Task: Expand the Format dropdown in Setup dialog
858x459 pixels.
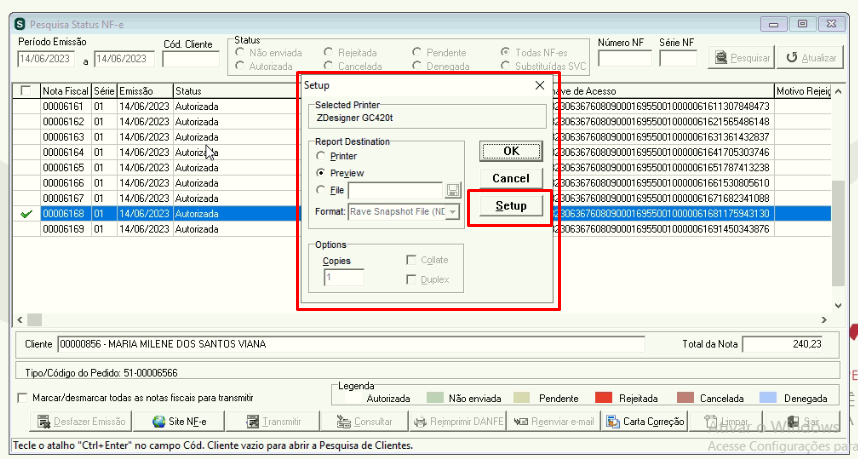Action: click(x=453, y=212)
